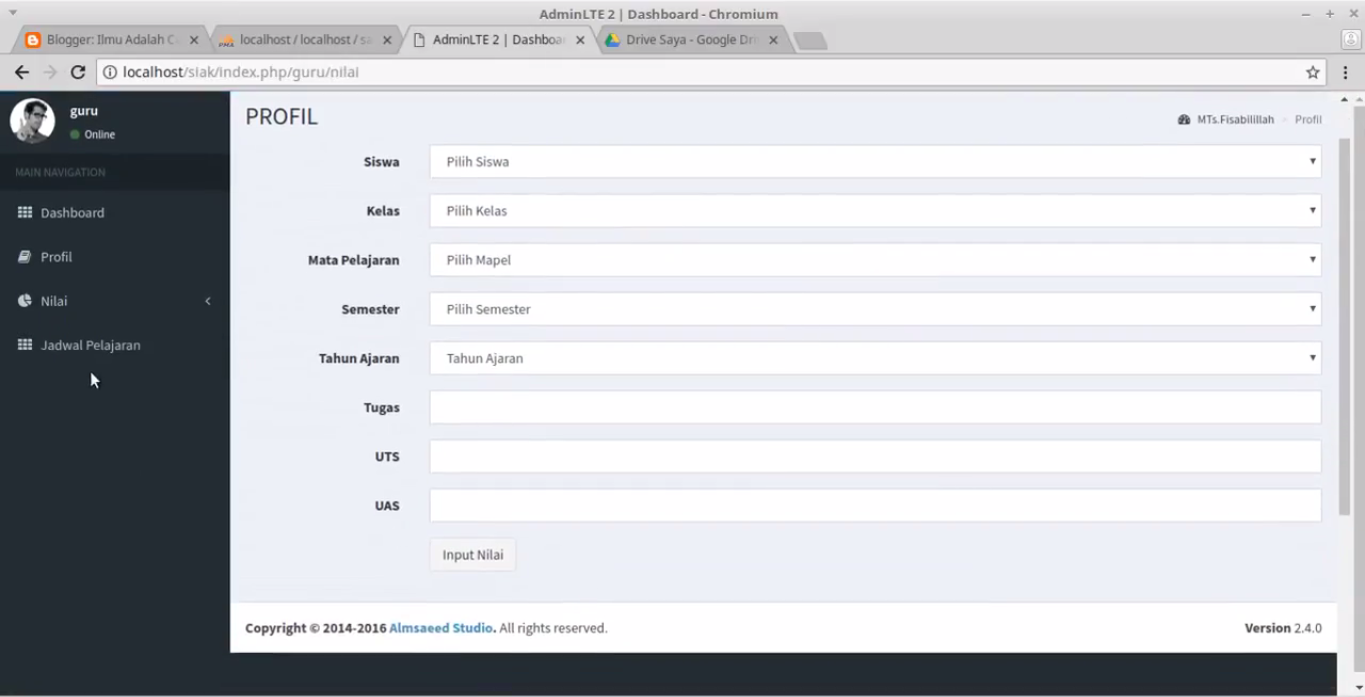Open the Chromium three-dot menu
The width and height of the screenshot is (1365, 697).
(1345, 72)
